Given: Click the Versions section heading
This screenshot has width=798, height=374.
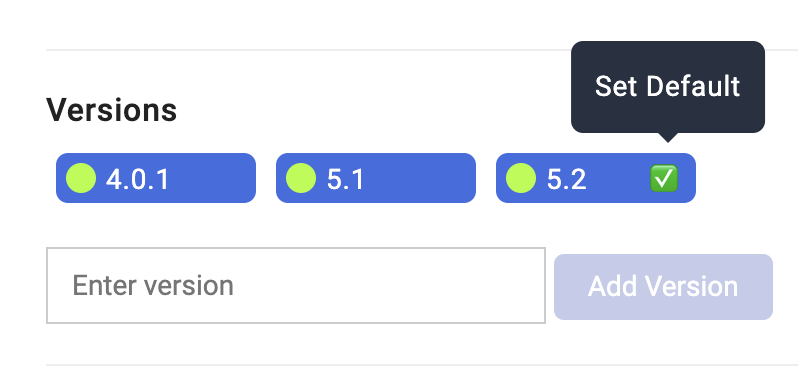Looking at the screenshot, I should 111,110.
